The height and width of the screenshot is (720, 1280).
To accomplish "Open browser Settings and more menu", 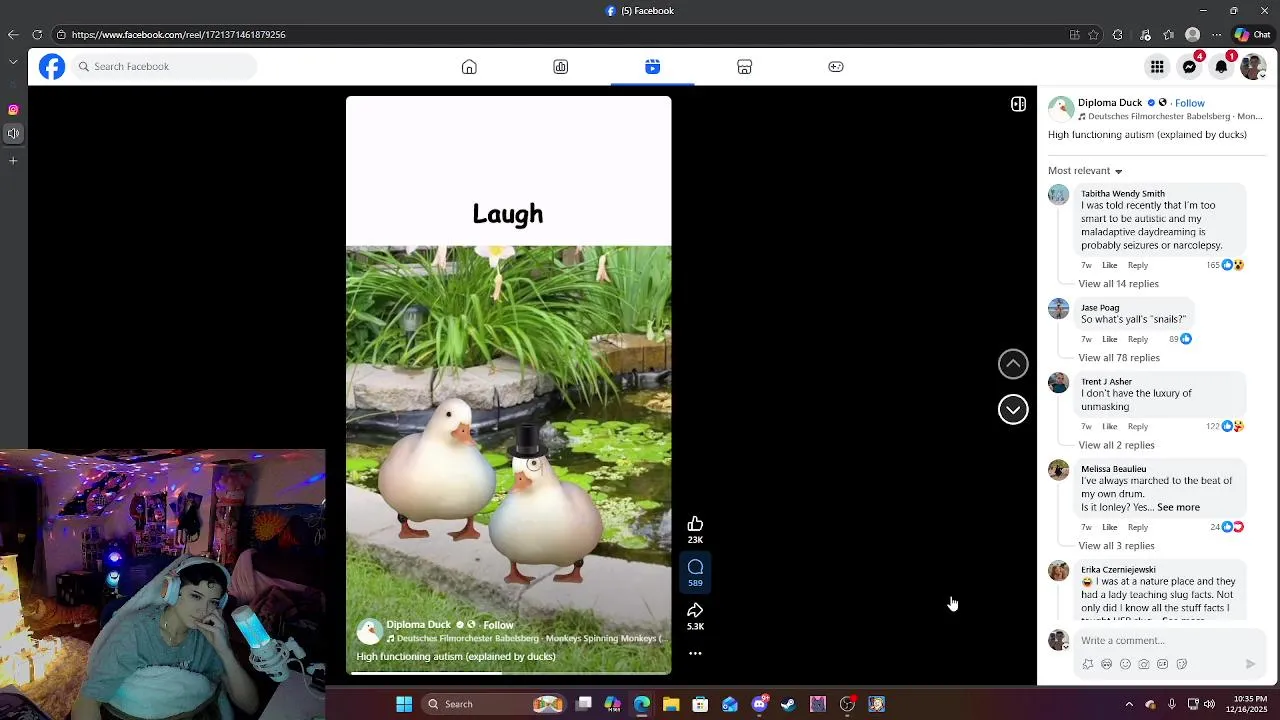I will [x=1217, y=35].
